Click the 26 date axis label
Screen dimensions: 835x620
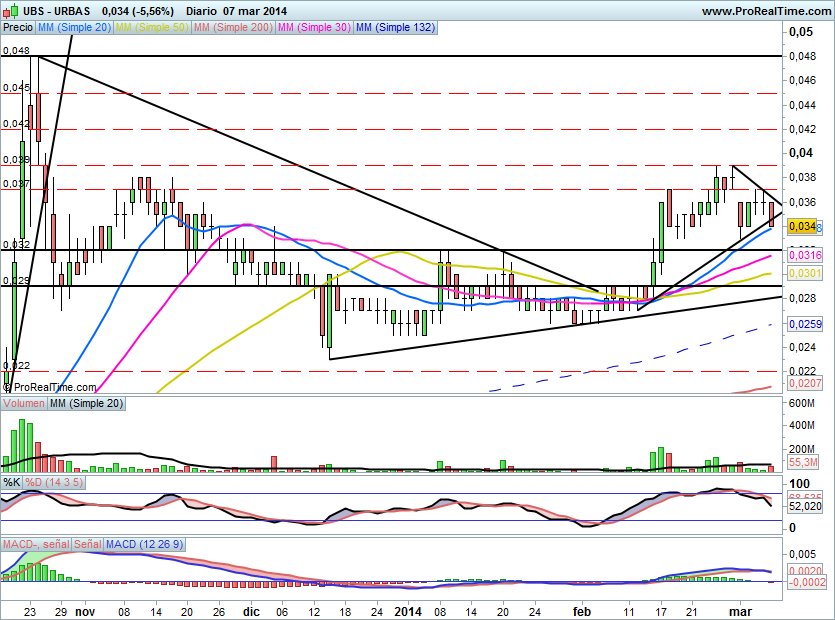coord(219,612)
